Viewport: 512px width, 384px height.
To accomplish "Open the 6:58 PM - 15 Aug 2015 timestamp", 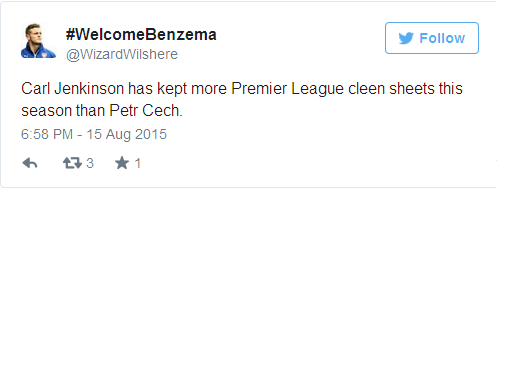I will (94, 134).
